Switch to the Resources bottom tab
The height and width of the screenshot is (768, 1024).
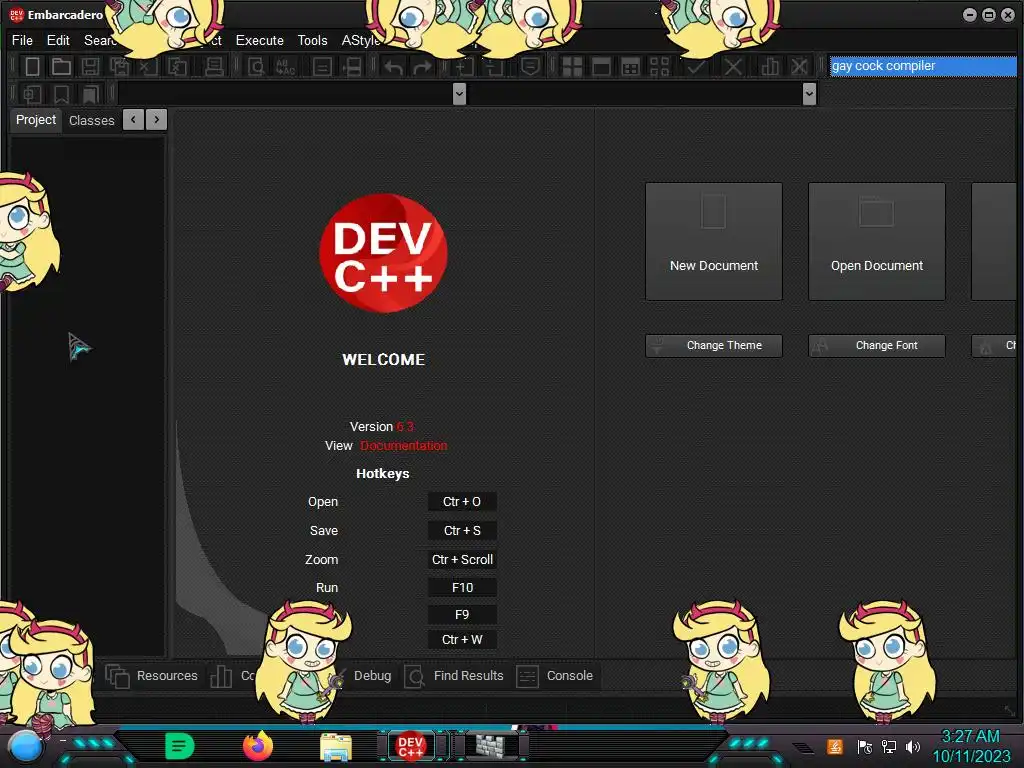click(152, 676)
